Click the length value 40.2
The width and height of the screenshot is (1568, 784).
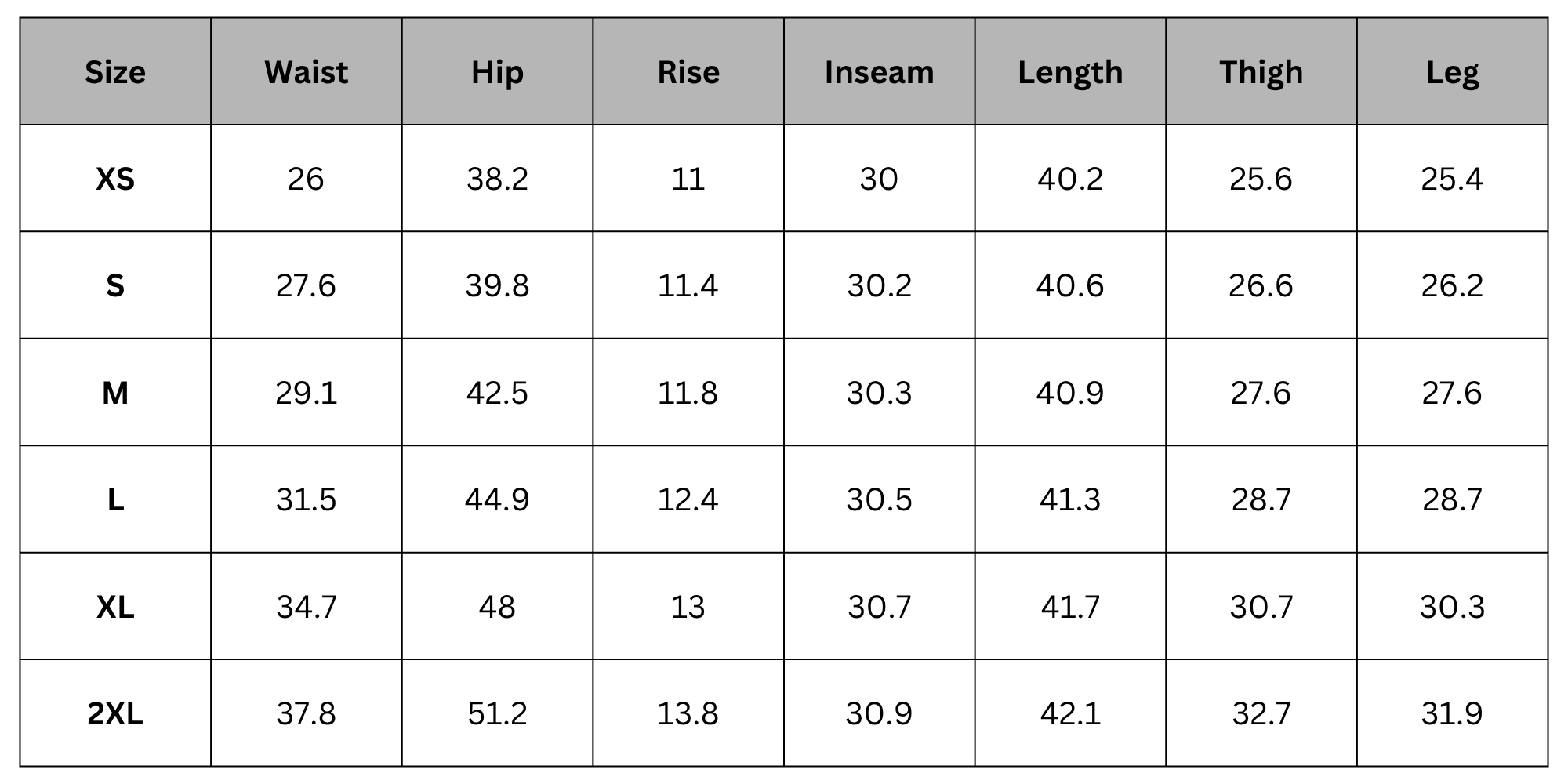(x=1070, y=180)
